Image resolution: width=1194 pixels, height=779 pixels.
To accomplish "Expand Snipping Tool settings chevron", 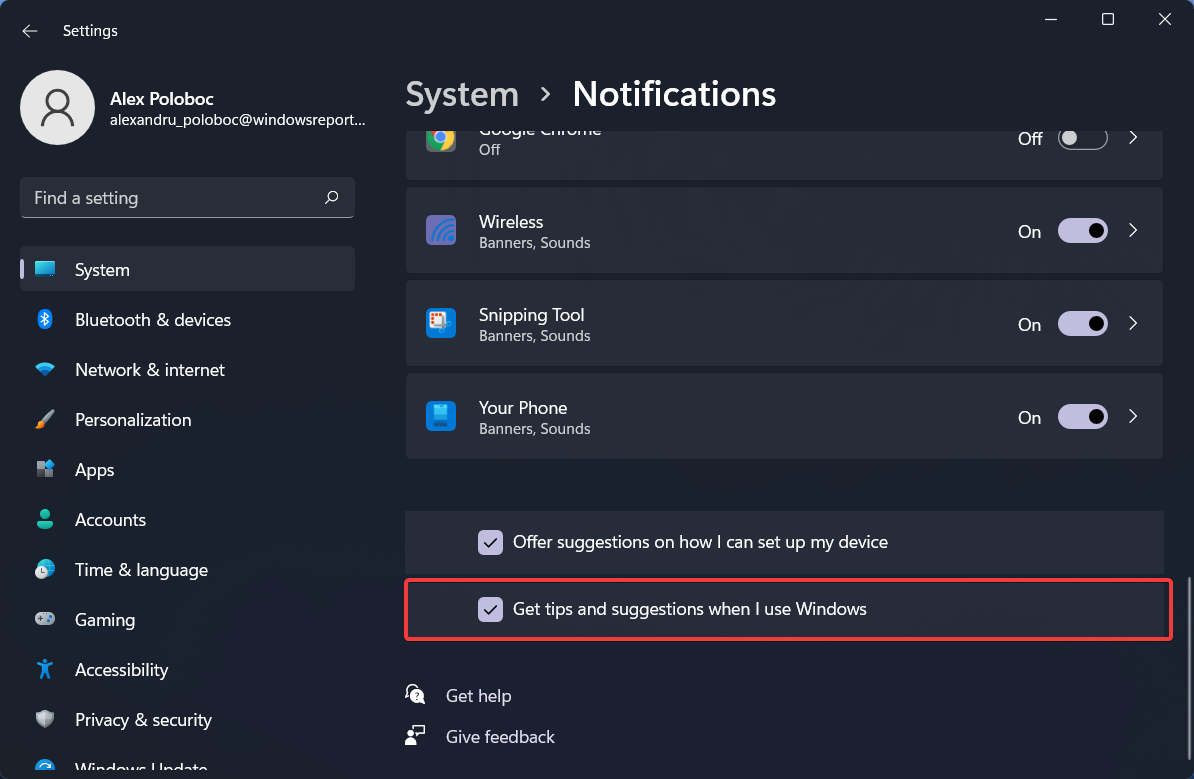I will (x=1133, y=324).
